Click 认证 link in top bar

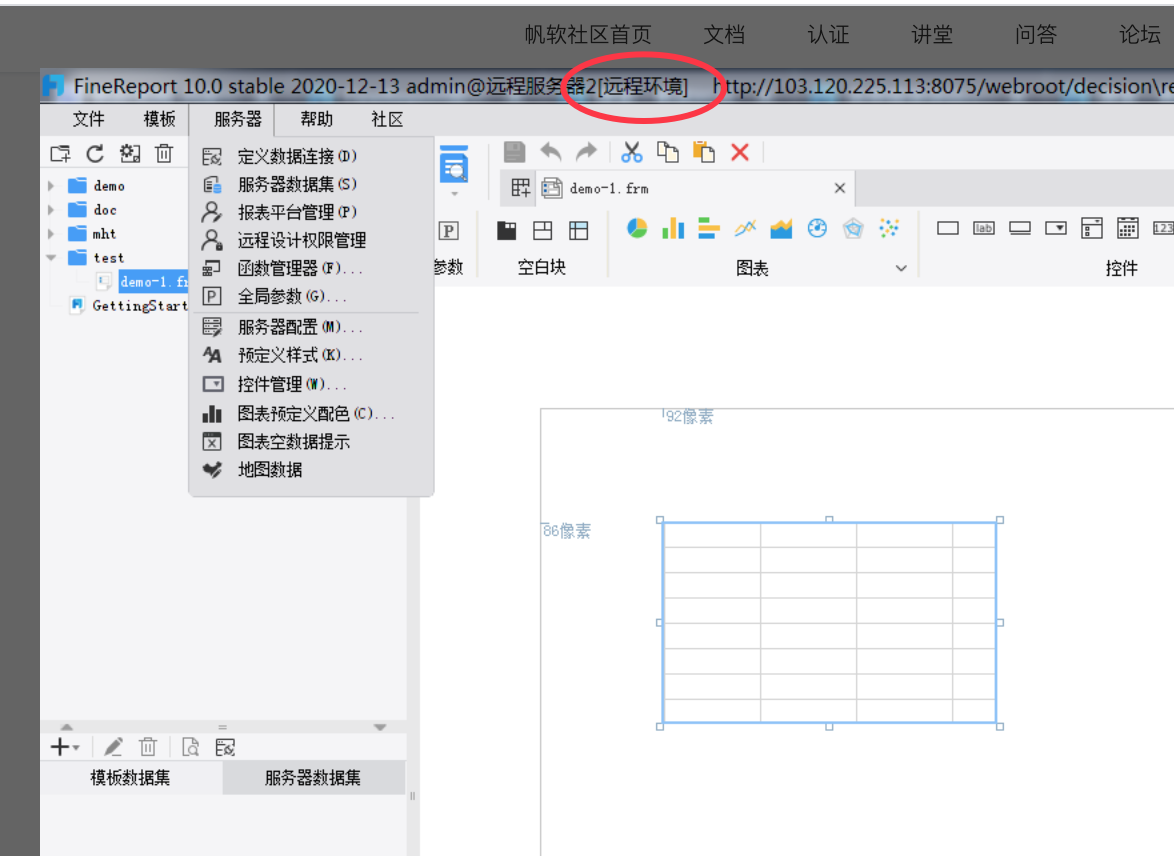(828, 34)
